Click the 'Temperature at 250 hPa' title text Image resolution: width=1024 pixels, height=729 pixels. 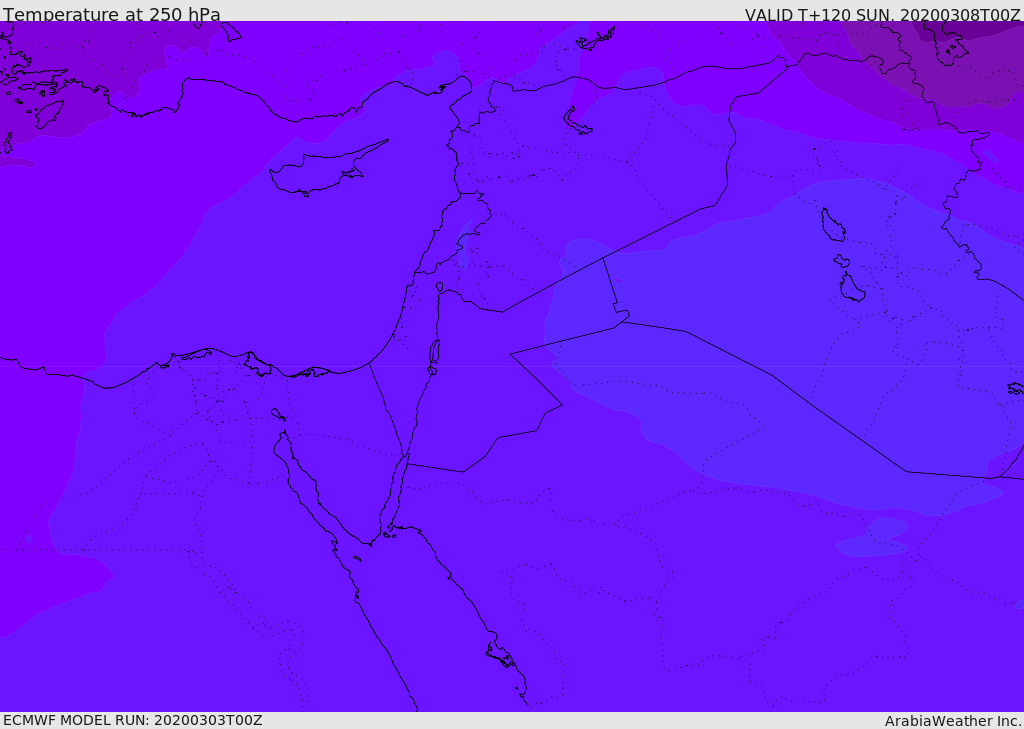(x=112, y=14)
